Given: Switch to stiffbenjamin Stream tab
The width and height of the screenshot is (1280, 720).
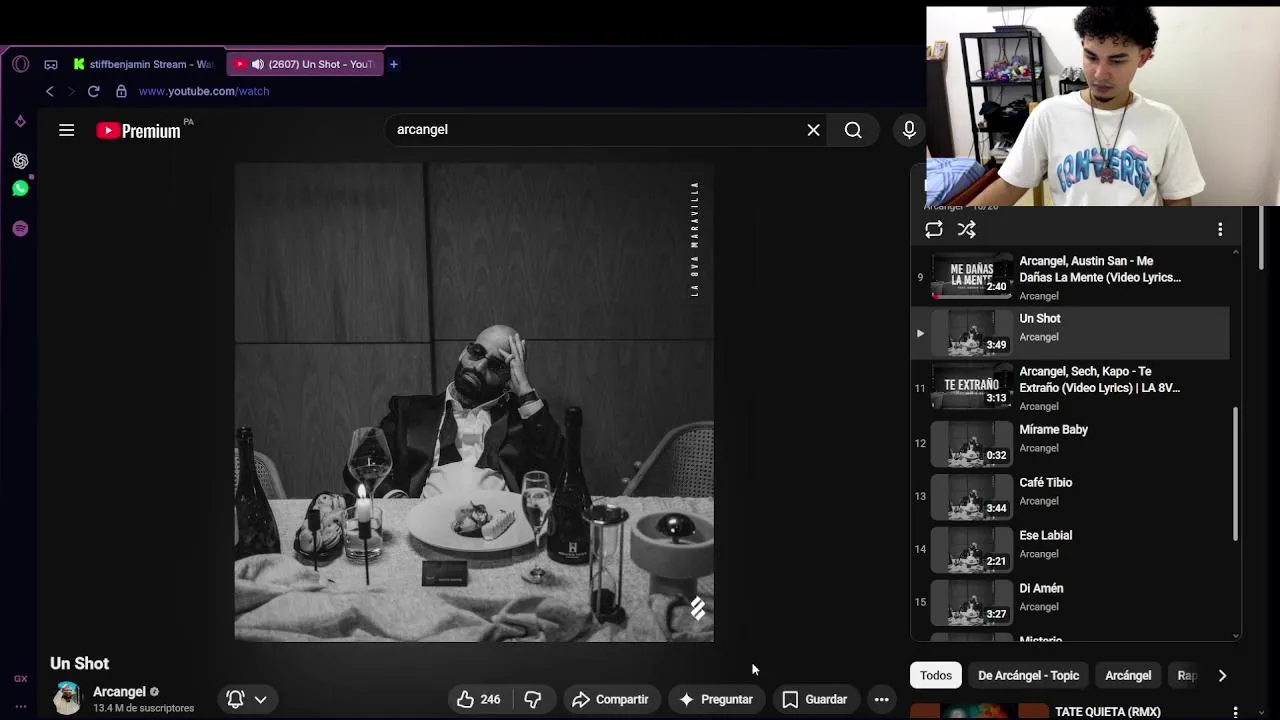Looking at the screenshot, I should coord(143,64).
